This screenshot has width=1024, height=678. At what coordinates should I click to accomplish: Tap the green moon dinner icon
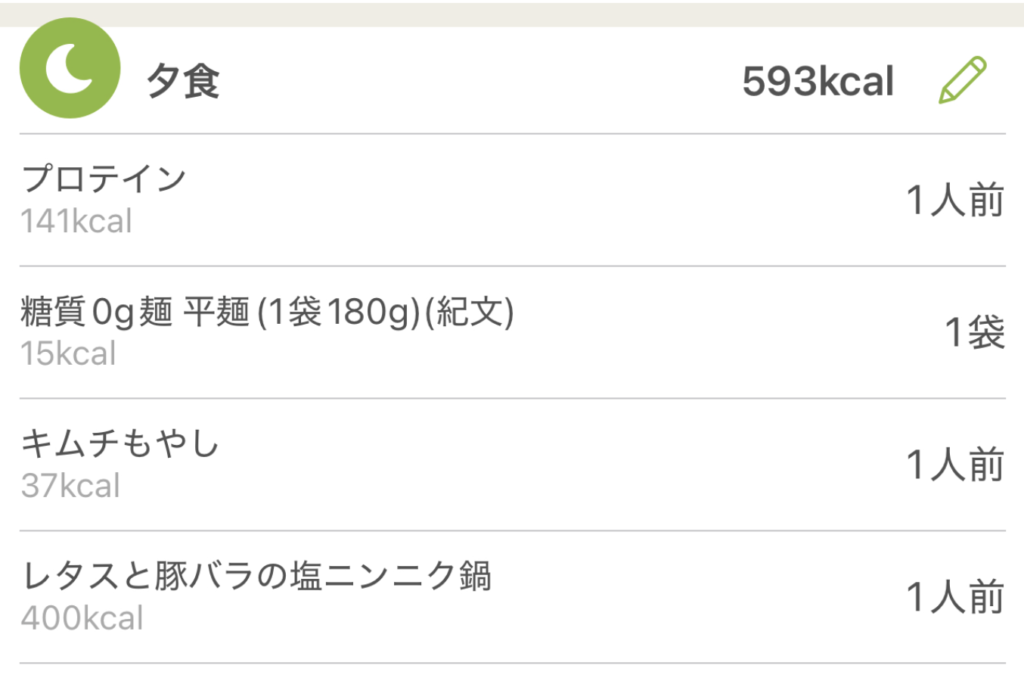(70, 69)
